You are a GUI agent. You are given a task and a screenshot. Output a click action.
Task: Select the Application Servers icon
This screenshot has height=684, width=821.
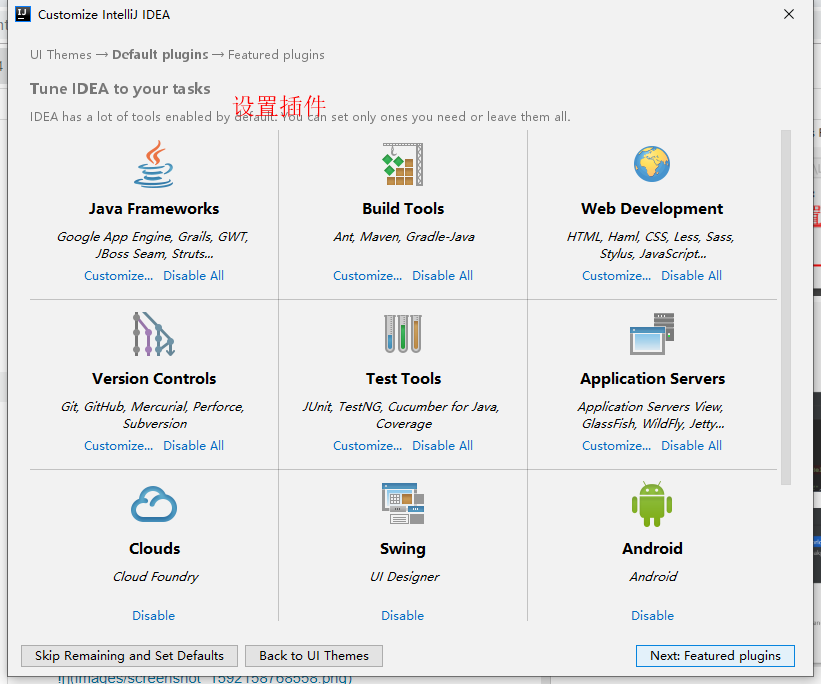click(651, 333)
